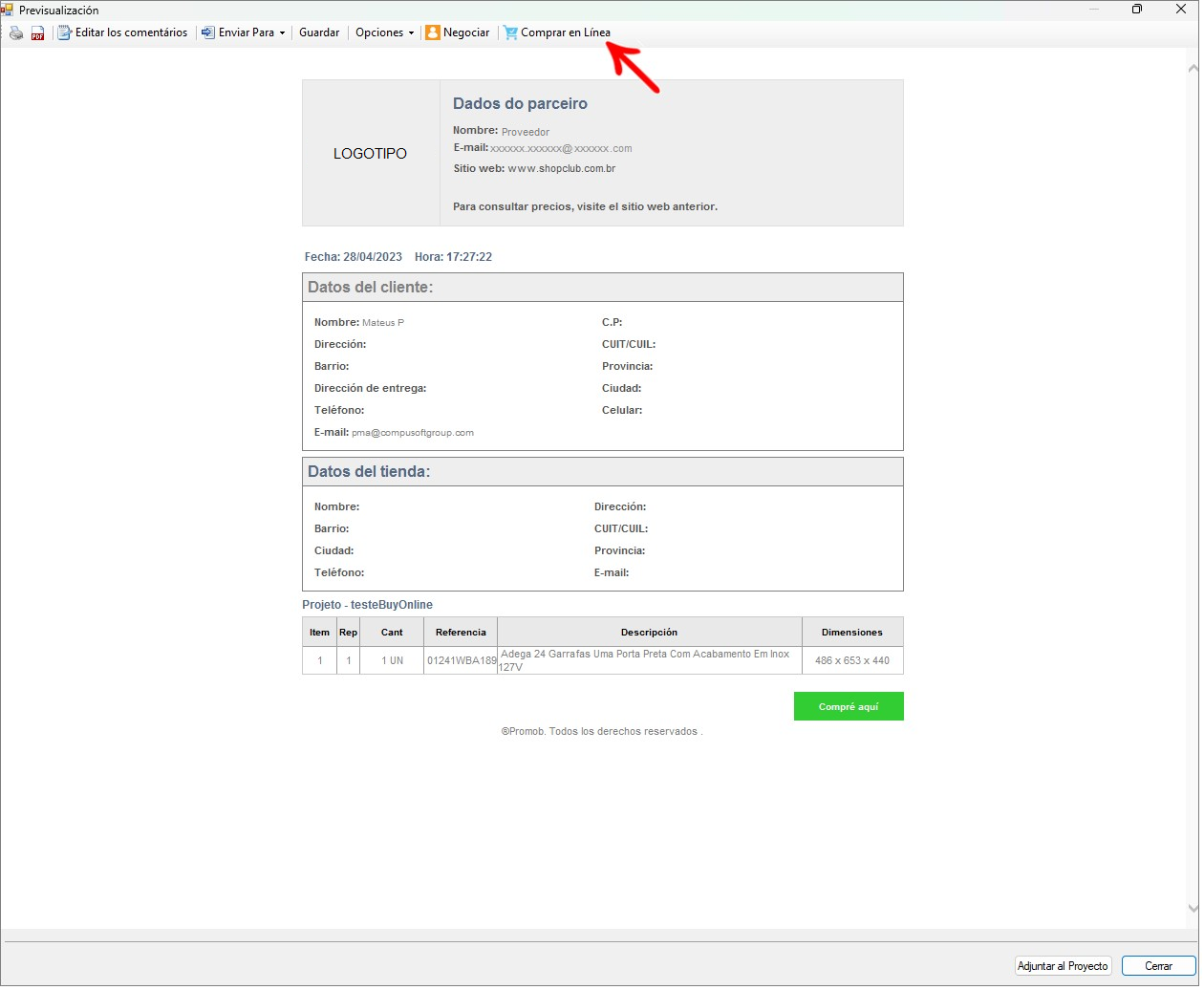Click the 1 UN quantity cell
Image resolution: width=1204 pixels, height=990 pixels.
click(392, 661)
